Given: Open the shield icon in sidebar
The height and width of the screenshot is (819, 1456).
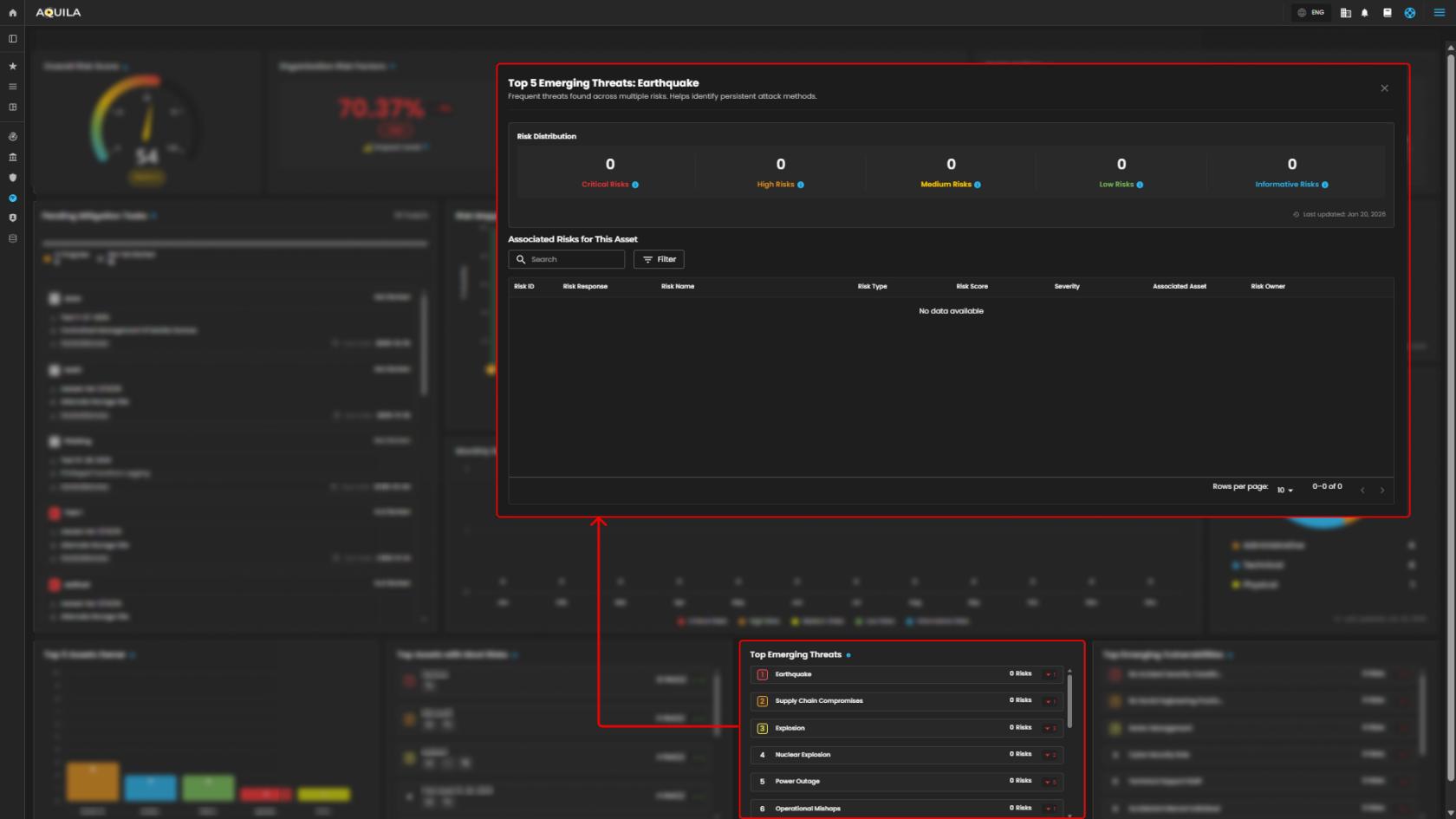Looking at the screenshot, I should coord(12,178).
